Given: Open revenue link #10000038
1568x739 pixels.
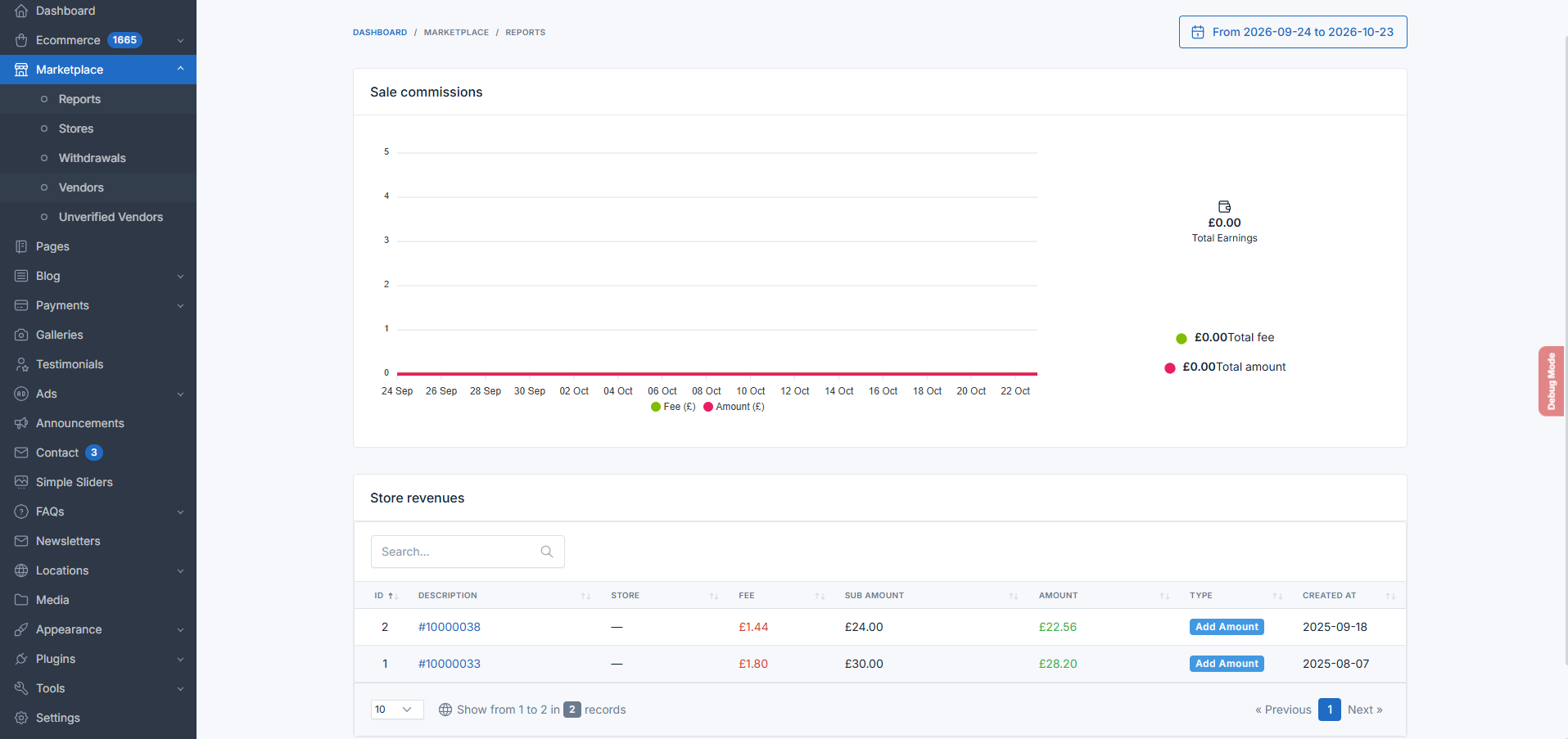Looking at the screenshot, I should click(450, 627).
